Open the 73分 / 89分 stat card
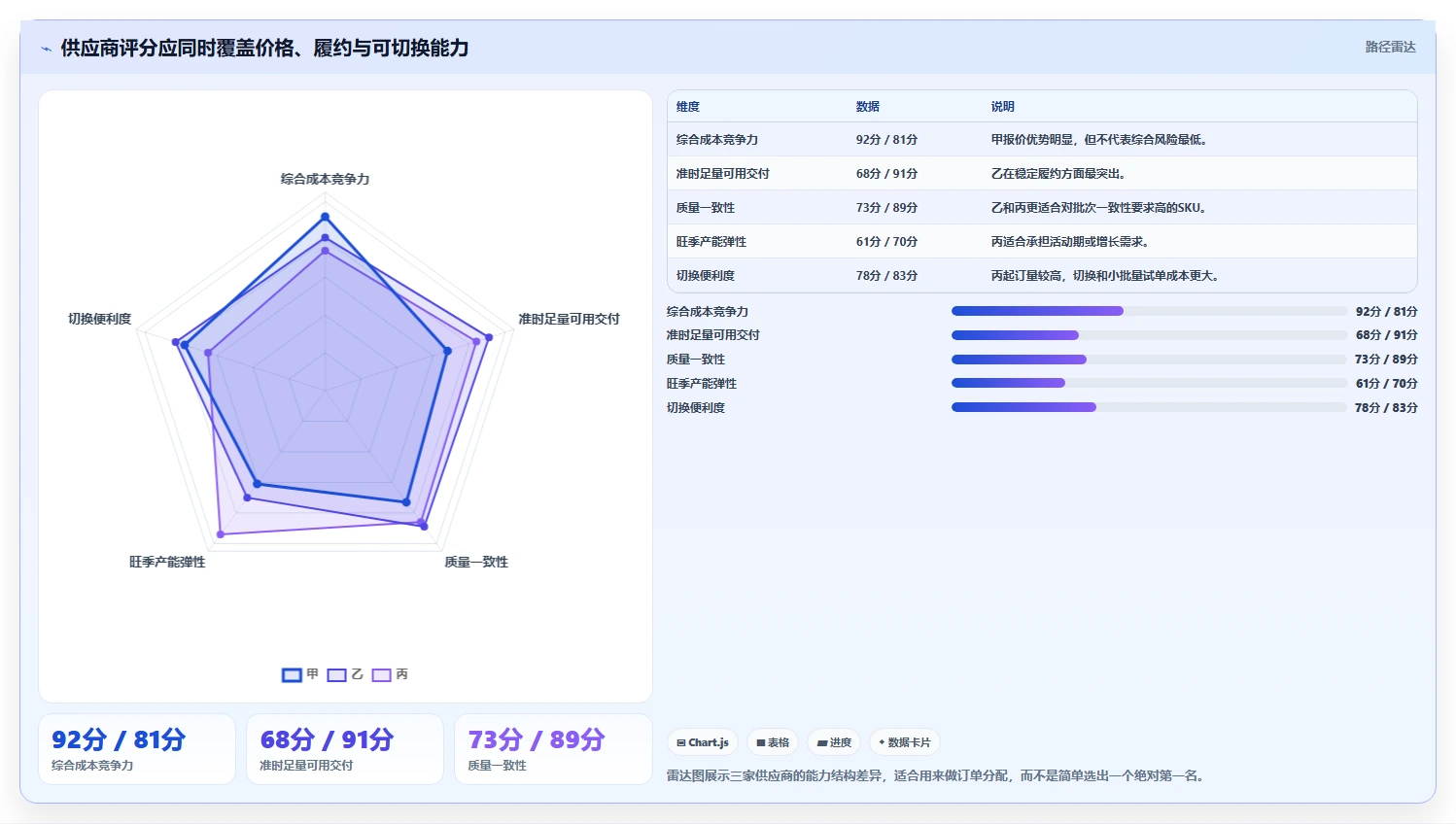This screenshot has height=824, width=1456. (553, 749)
